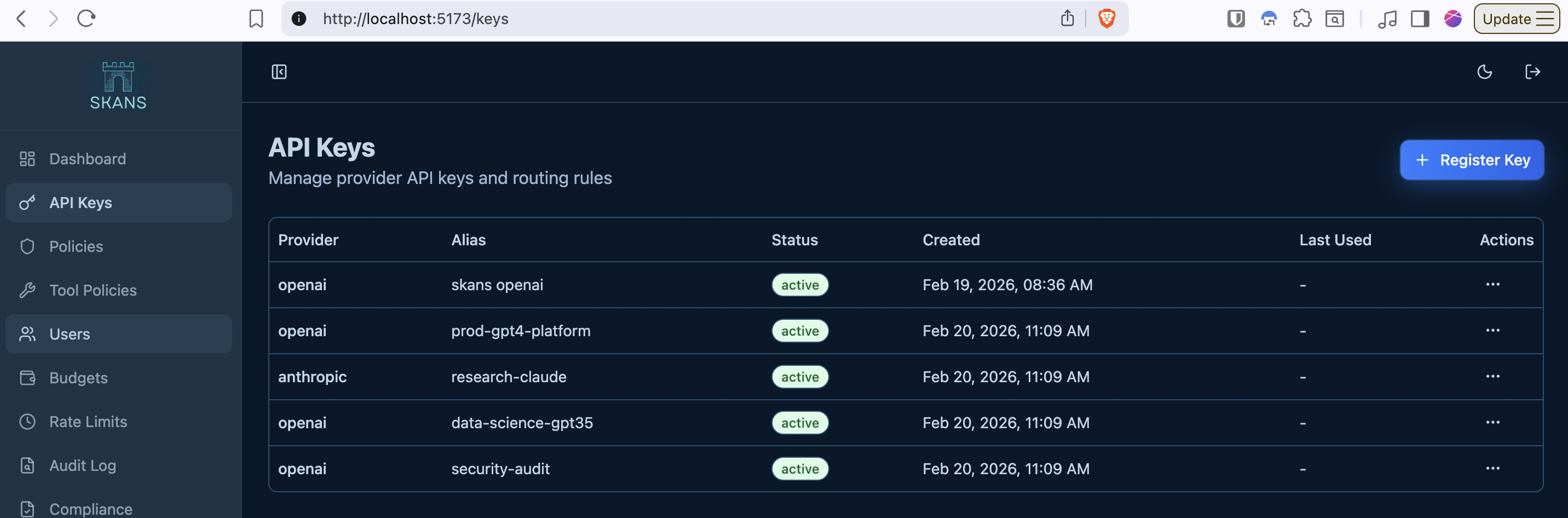The height and width of the screenshot is (518, 1568).
Task: Click active badge for security-audit
Action: click(800, 469)
